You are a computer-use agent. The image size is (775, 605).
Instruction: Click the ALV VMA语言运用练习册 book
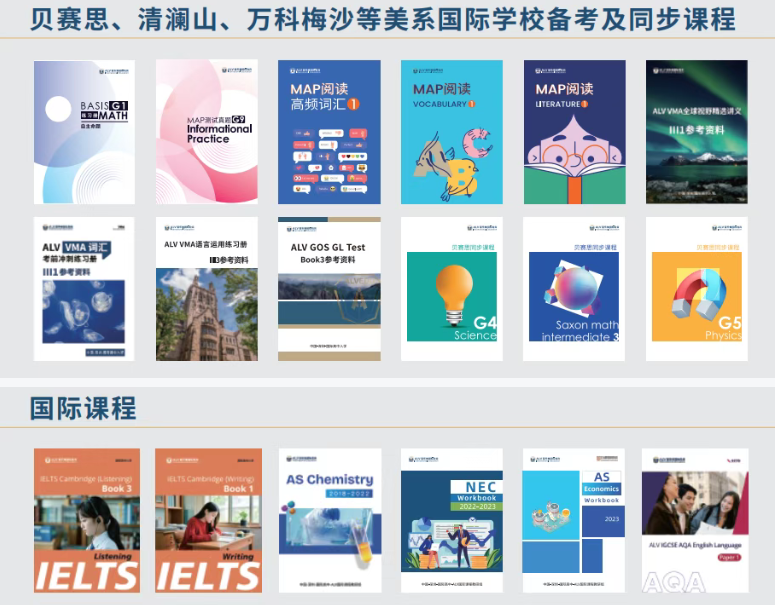[207, 289]
